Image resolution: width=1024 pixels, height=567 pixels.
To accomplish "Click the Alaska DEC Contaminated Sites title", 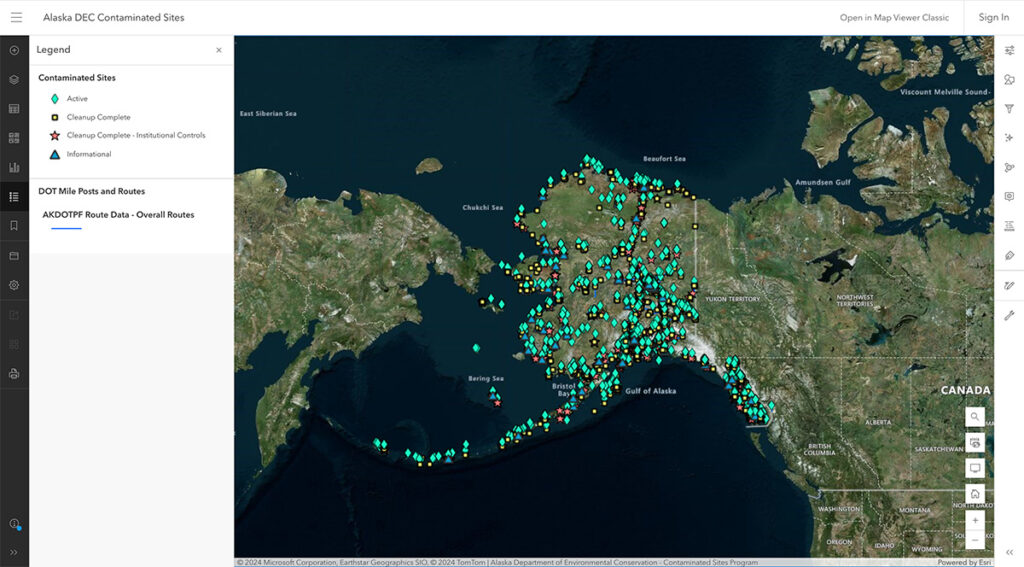I will 114,18.
